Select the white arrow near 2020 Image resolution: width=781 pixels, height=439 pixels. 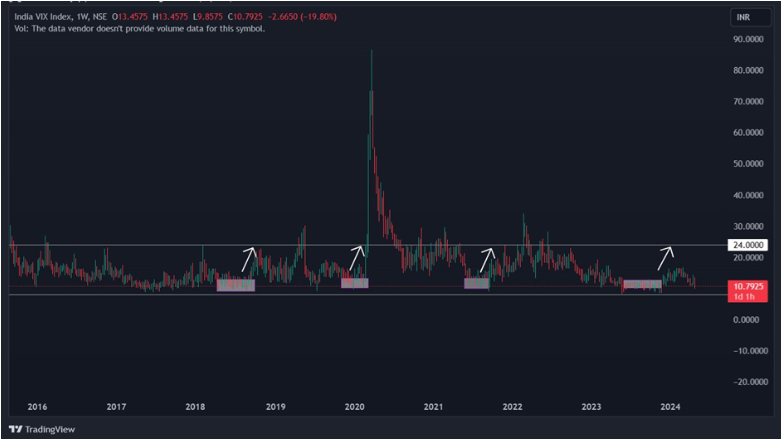tap(357, 258)
